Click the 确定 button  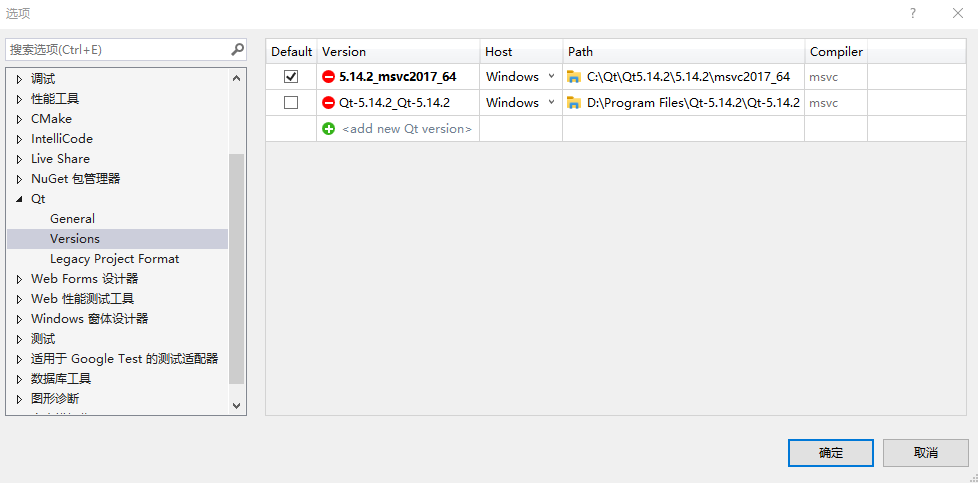coord(830,453)
